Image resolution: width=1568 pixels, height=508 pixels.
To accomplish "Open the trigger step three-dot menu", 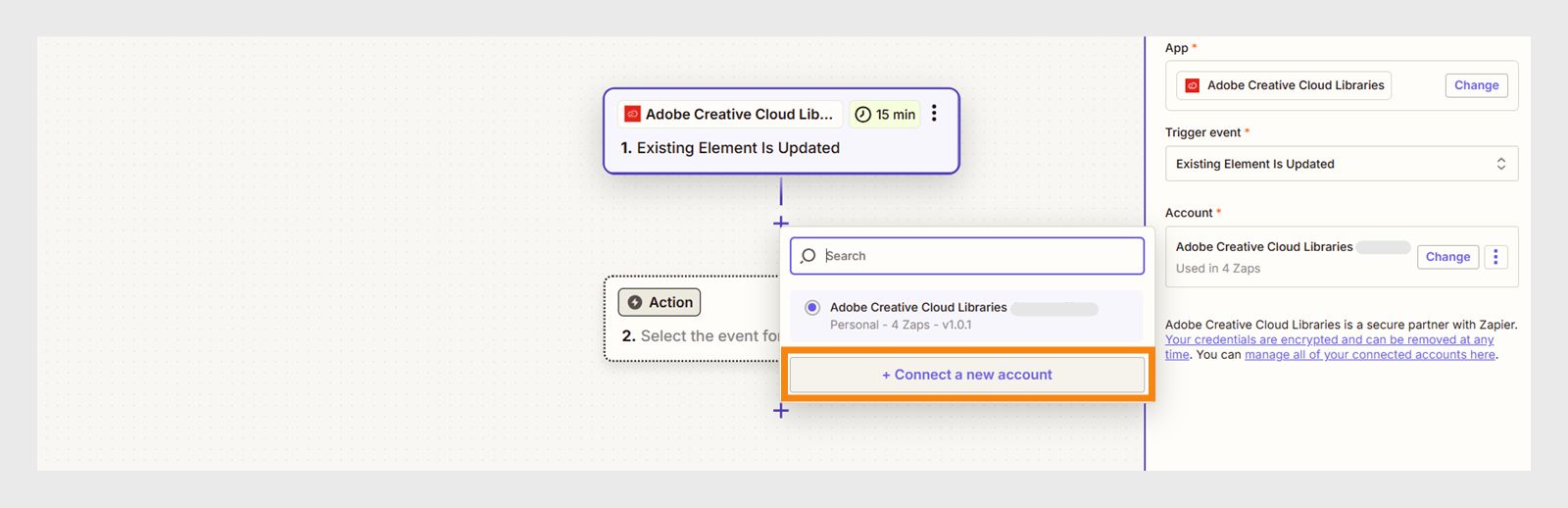I will 934,114.
